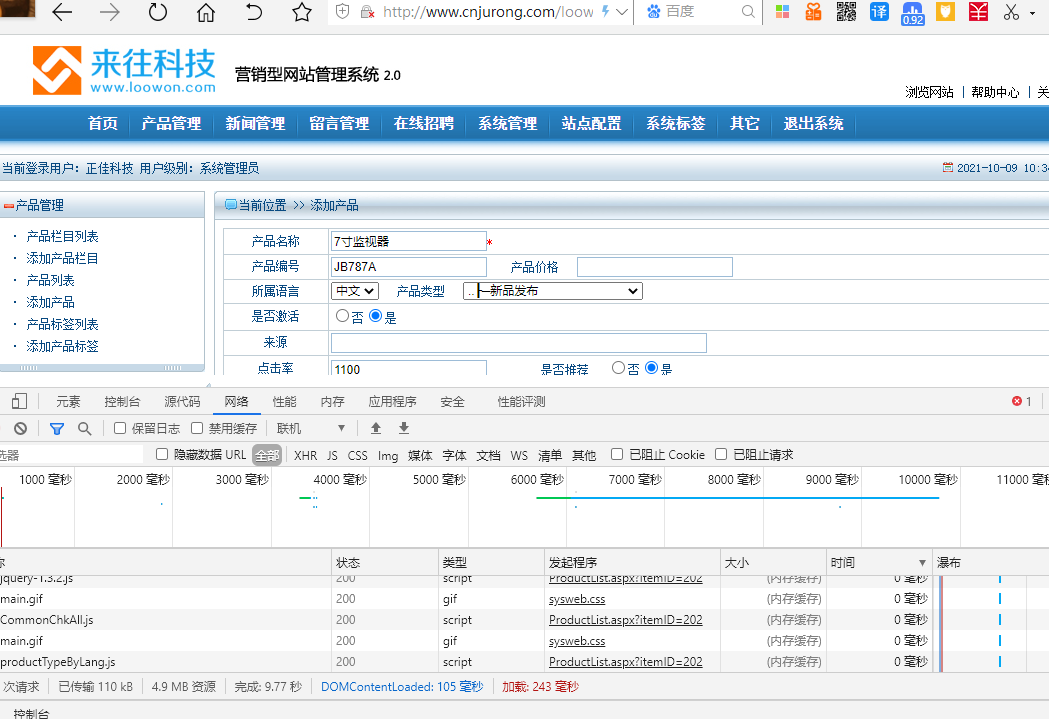Viewport: 1049px width, 719px height.
Task: Open the QR code extension icon
Action: coord(846,12)
